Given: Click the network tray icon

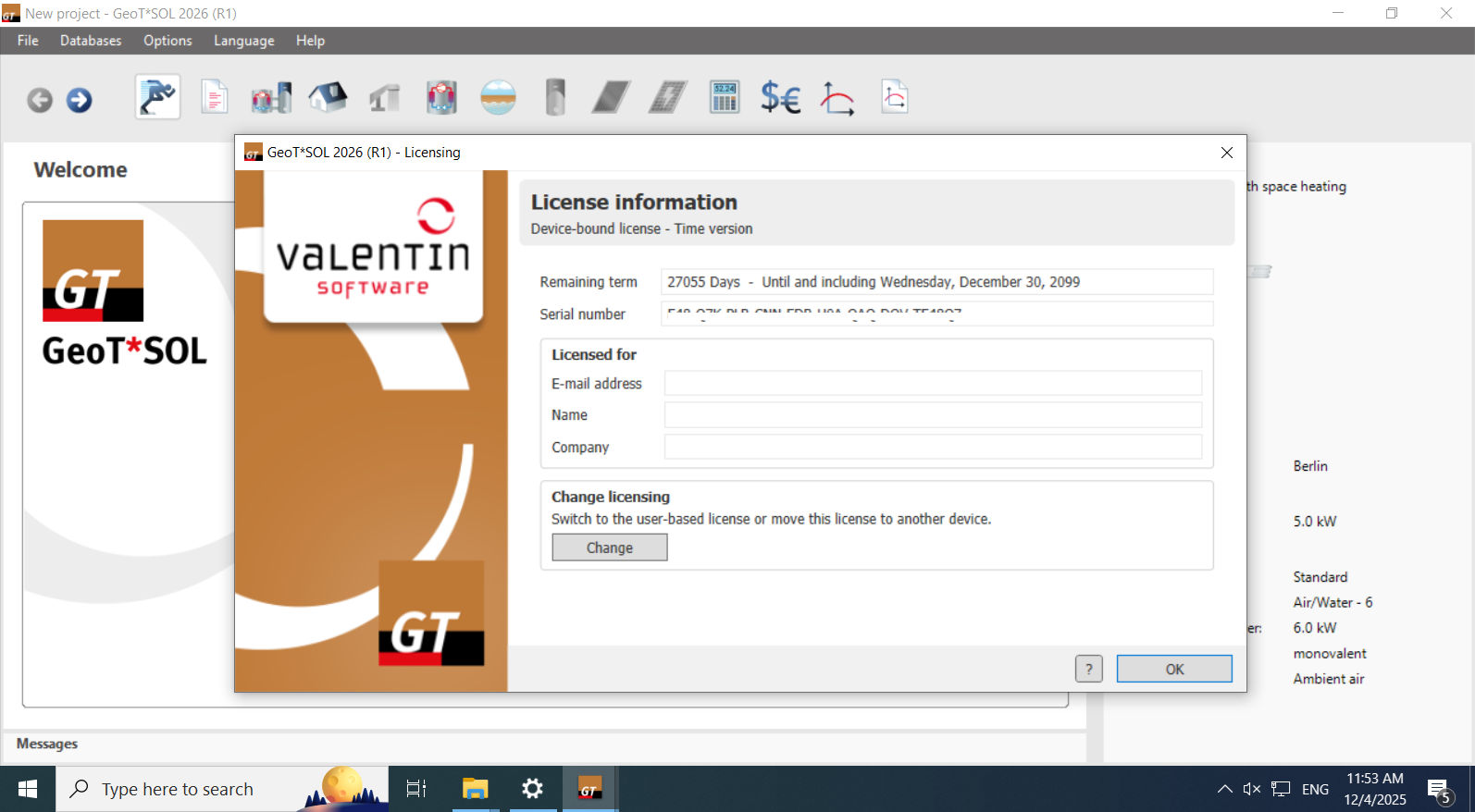Looking at the screenshot, I should coord(1281,789).
